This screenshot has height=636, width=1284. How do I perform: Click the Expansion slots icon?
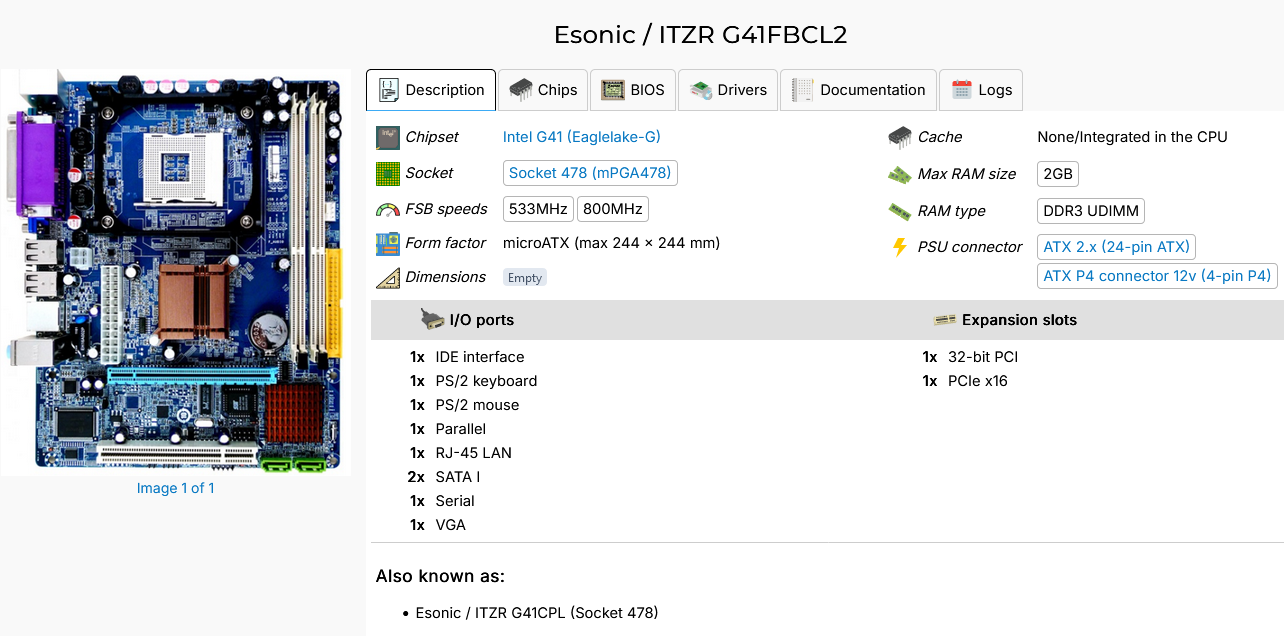pyautogui.click(x=944, y=320)
